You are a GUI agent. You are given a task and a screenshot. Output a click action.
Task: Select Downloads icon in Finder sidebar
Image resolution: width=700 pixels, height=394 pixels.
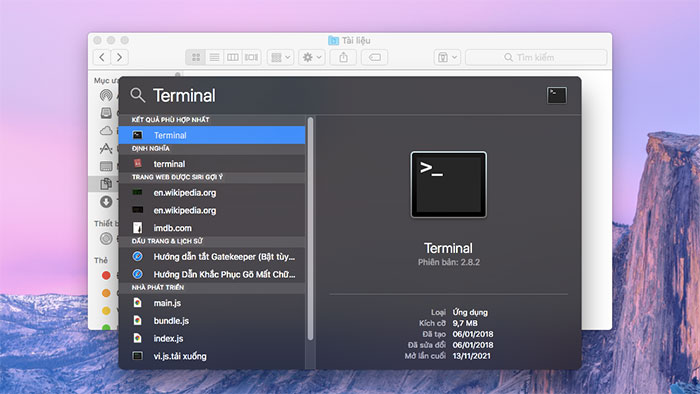click(106, 202)
